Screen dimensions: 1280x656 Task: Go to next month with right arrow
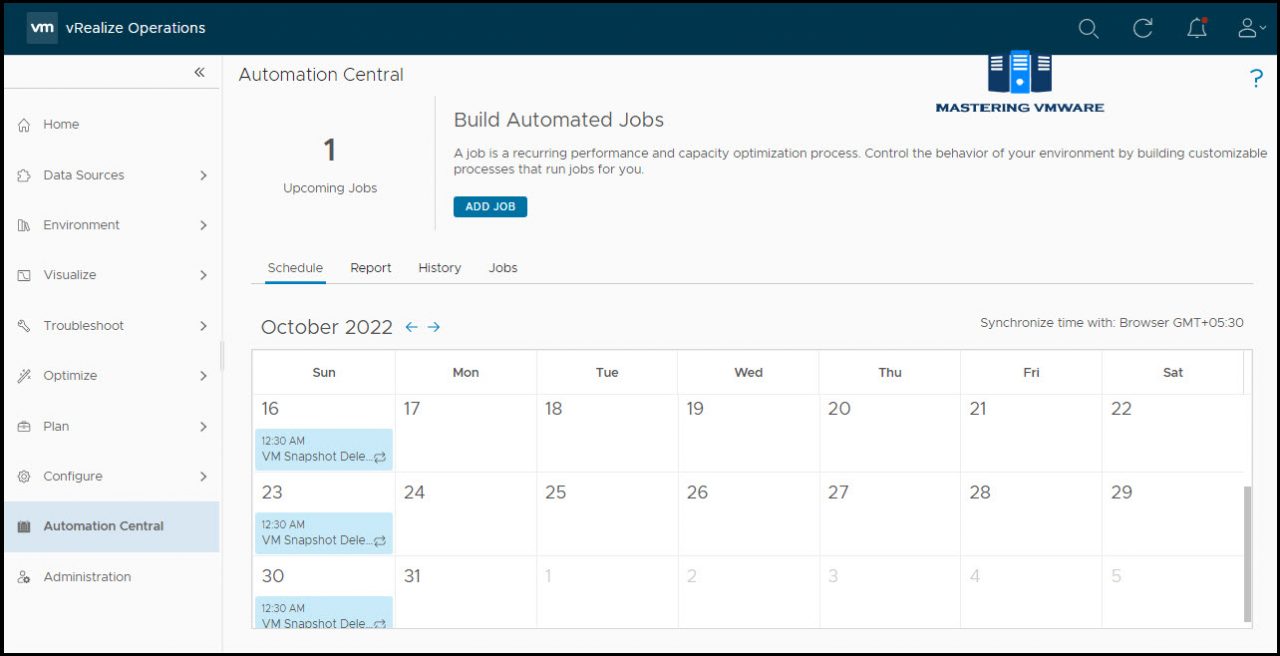434,327
